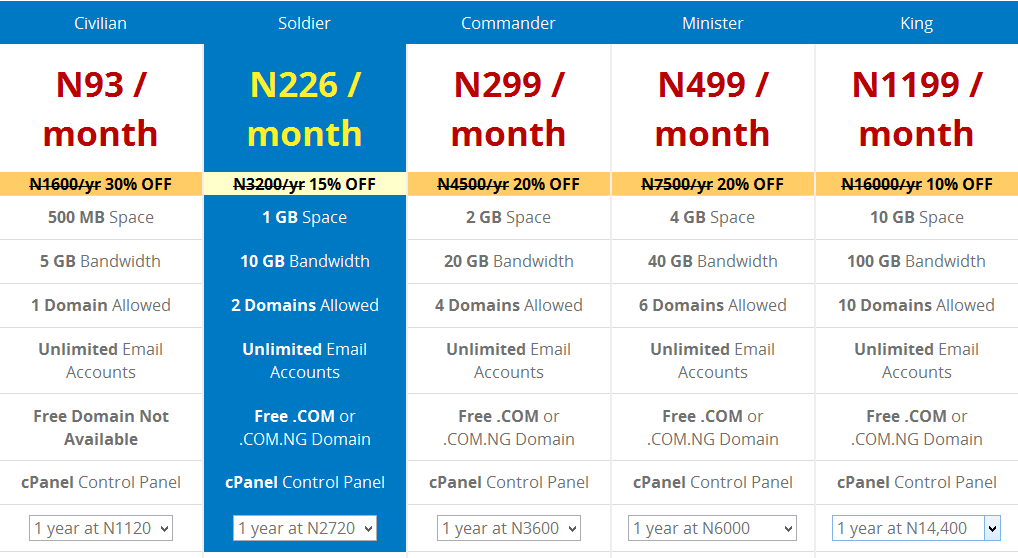The width and height of the screenshot is (1018, 558).
Task: Click the N499 / month price
Action: [712, 109]
